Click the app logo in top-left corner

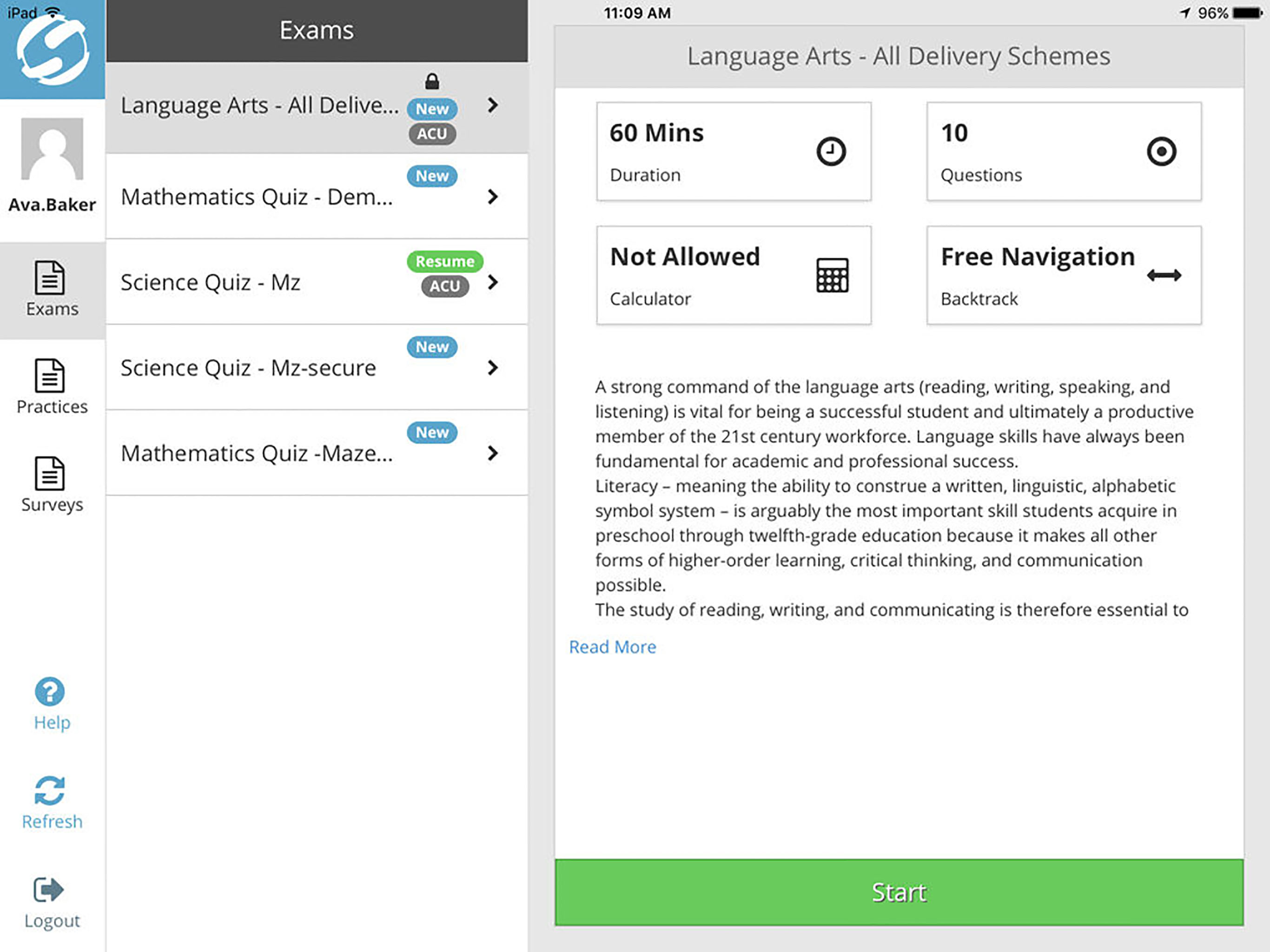[x=52, y=51]
